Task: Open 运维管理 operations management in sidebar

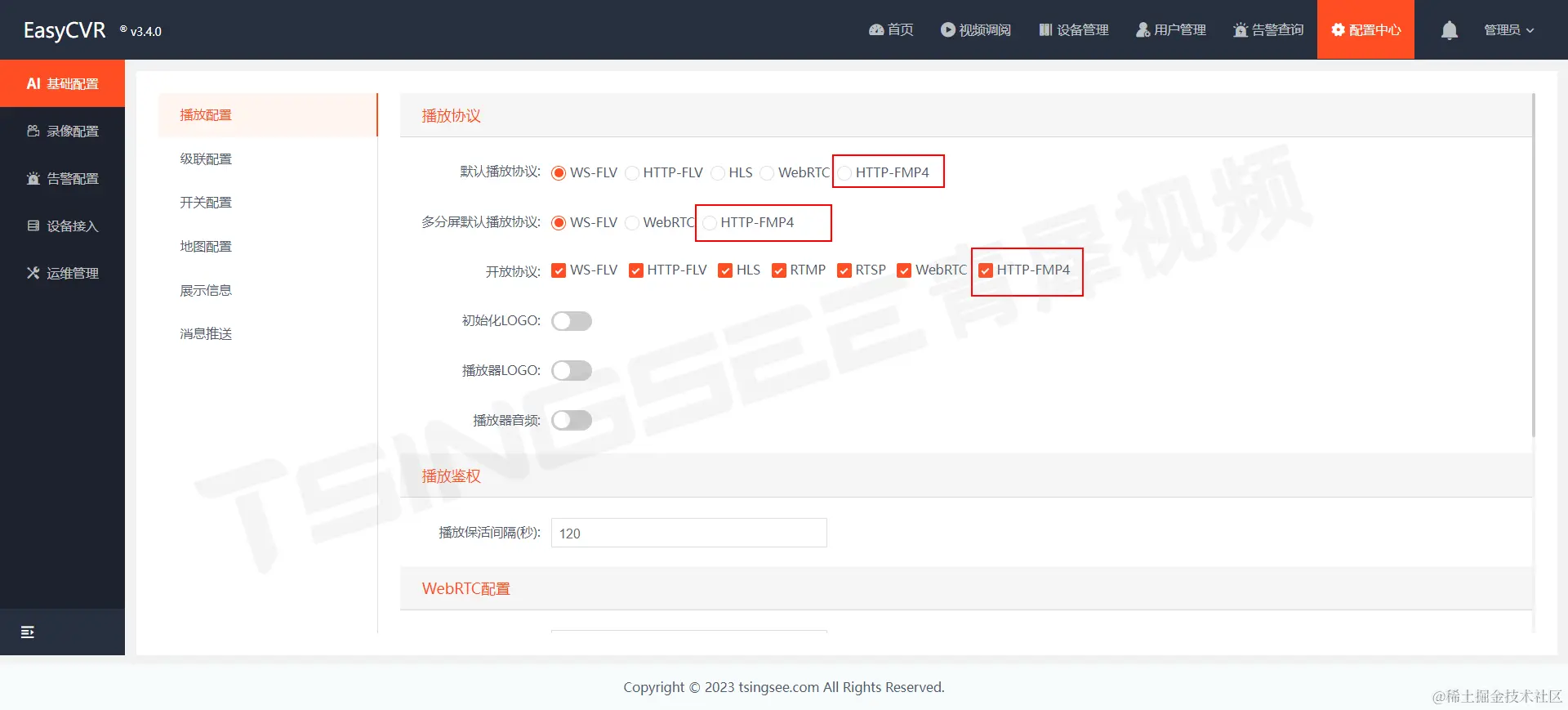Action: 62,273
